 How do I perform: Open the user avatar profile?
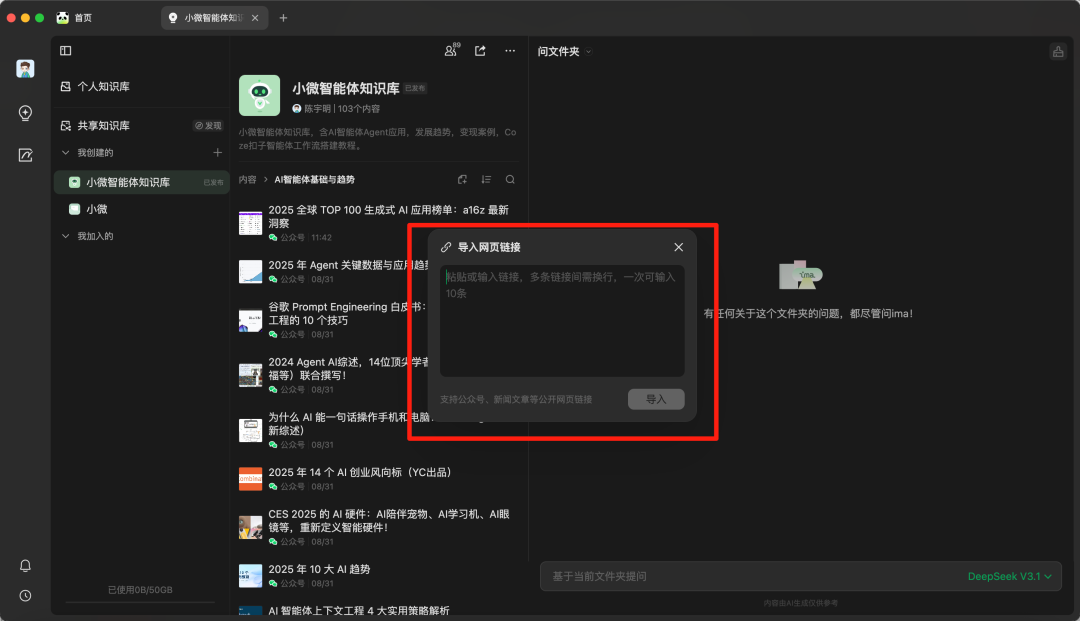click(x=25, y=68)
